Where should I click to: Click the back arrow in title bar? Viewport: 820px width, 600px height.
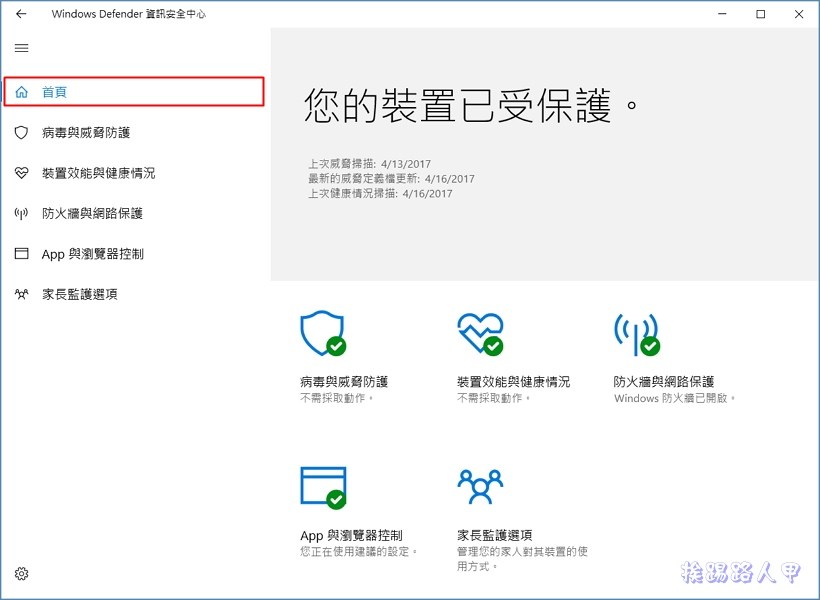click(x=21, y=14)
